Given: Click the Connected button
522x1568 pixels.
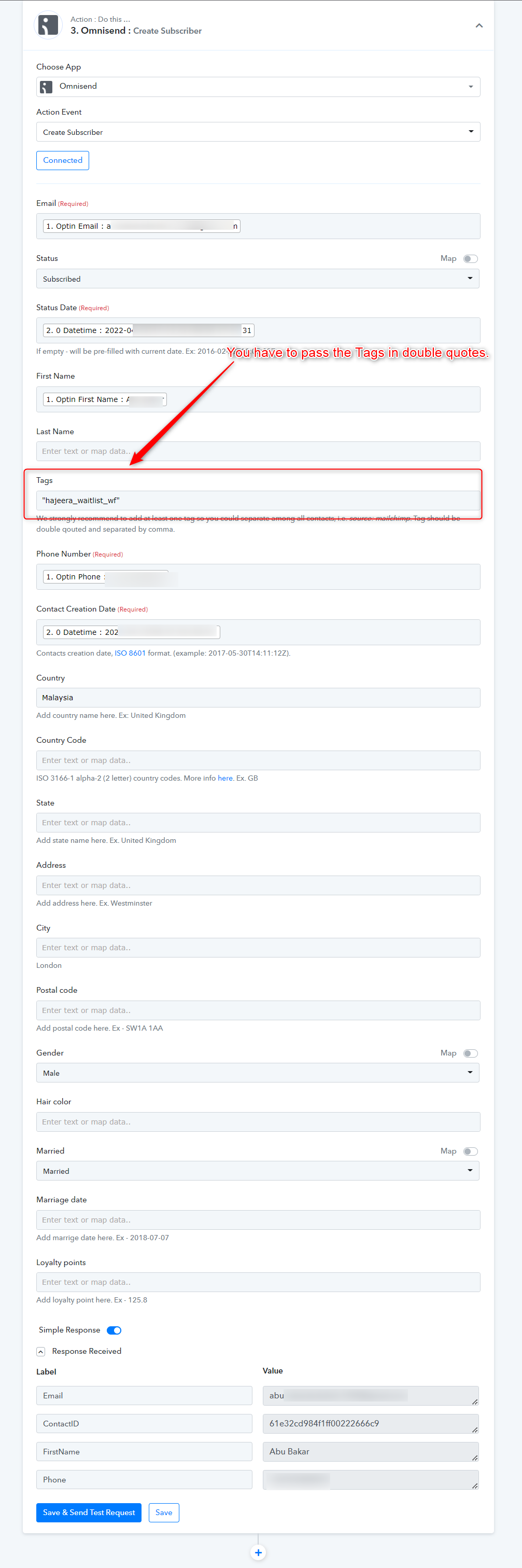Looking at the screenshot, I should (x=63, y=161).
